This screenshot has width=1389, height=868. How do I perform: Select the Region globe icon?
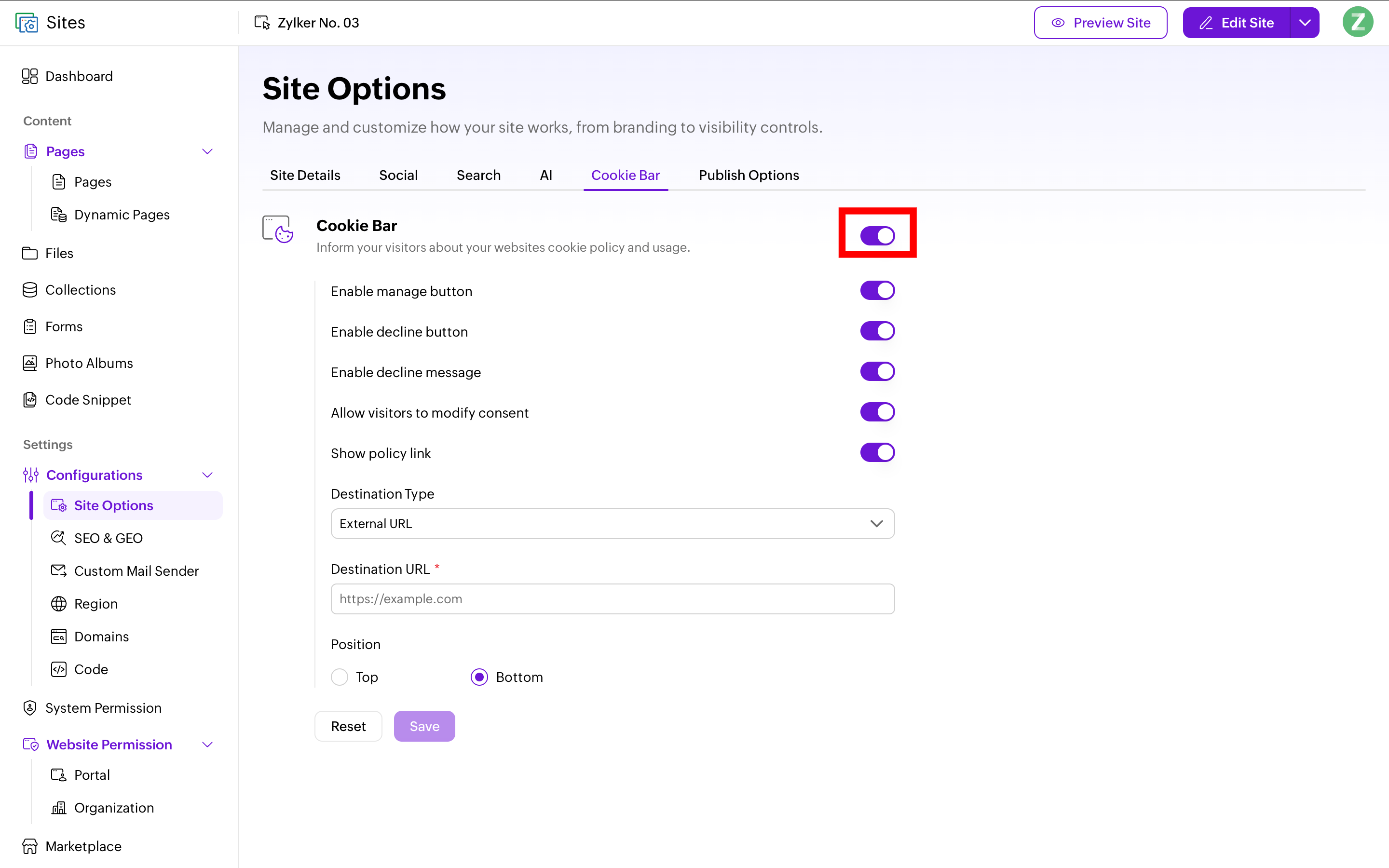(58, 604)
